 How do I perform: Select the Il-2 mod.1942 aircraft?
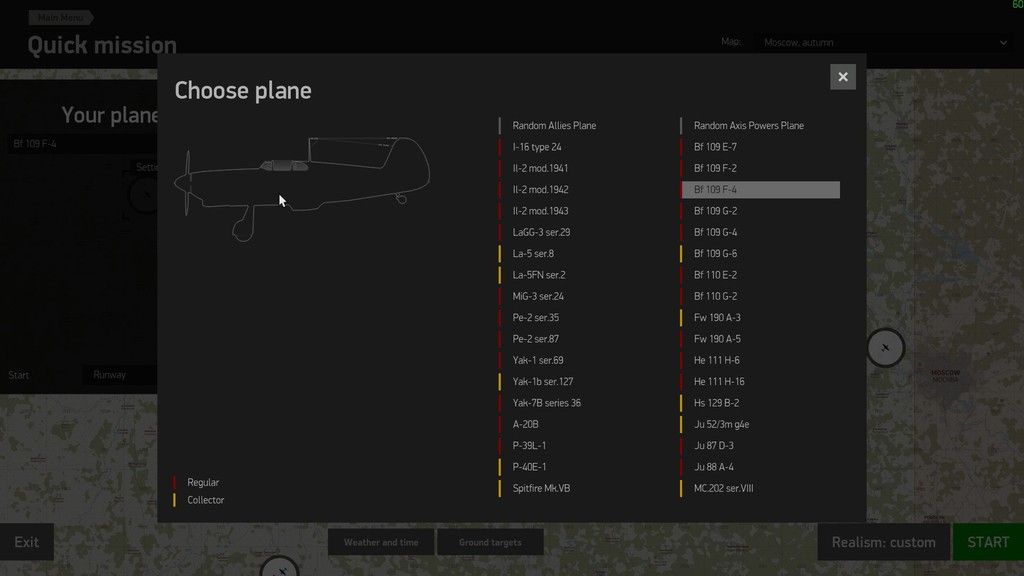540,190
